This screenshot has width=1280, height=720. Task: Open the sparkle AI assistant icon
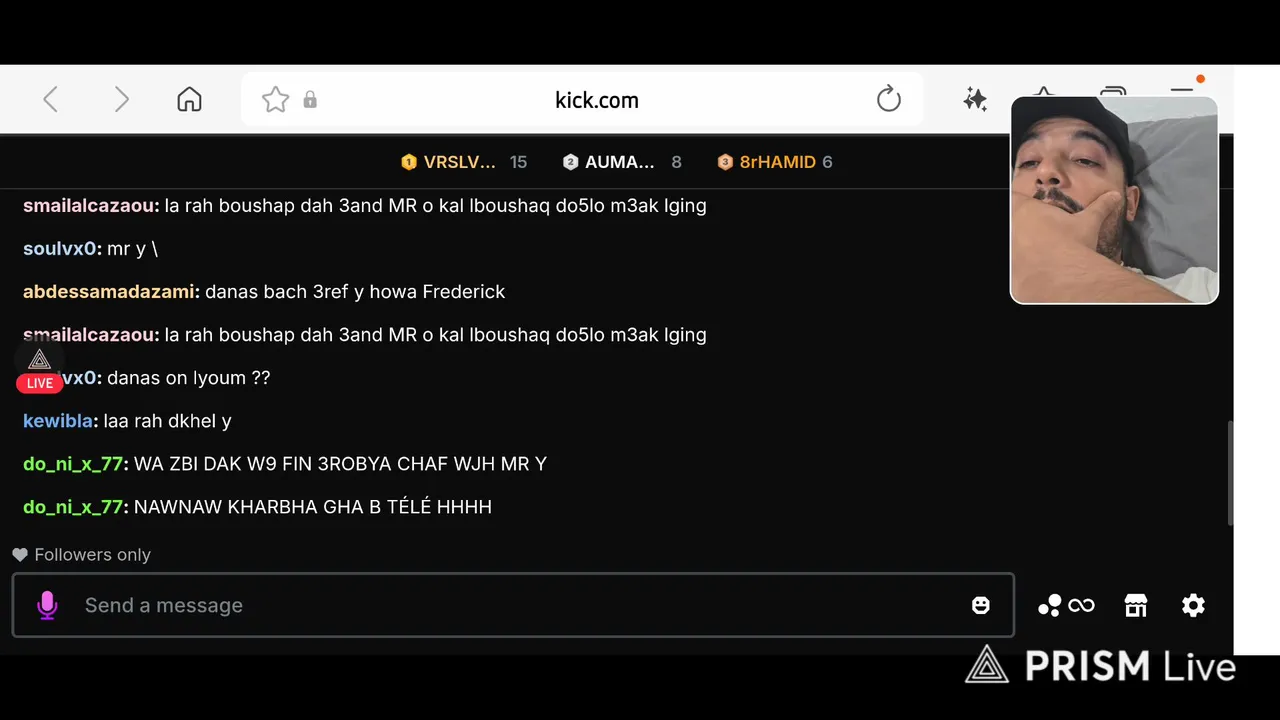(x=975, y=99)
